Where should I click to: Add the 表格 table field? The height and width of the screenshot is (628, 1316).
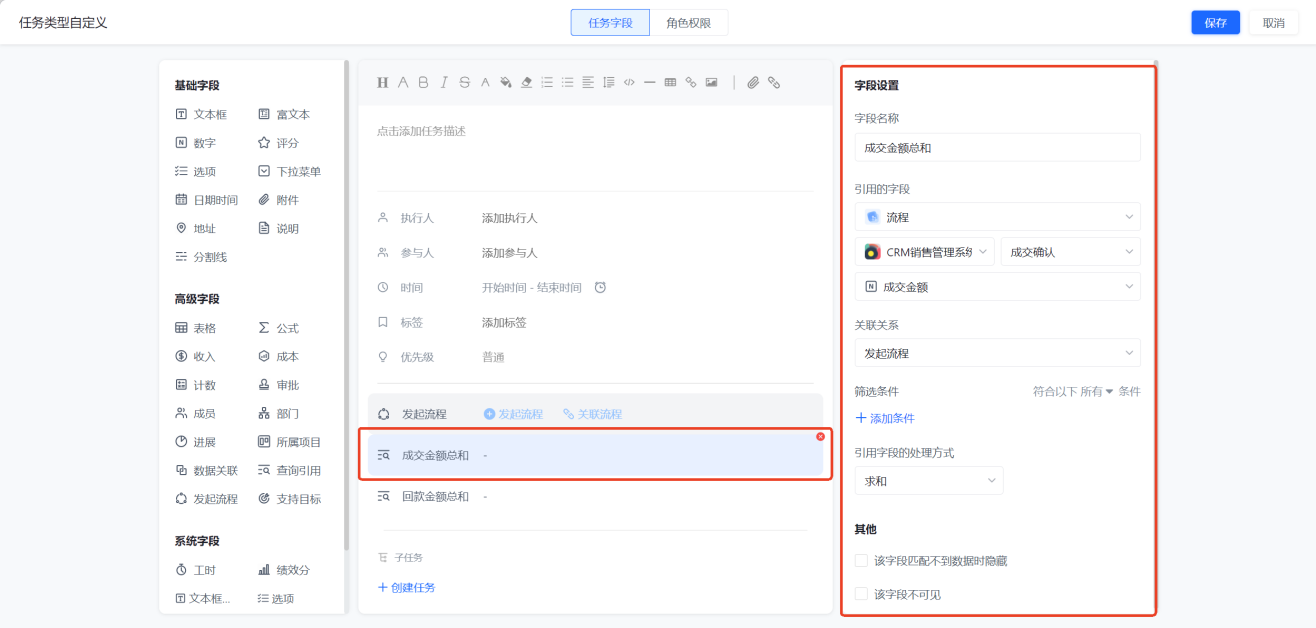tap(195, 328)
